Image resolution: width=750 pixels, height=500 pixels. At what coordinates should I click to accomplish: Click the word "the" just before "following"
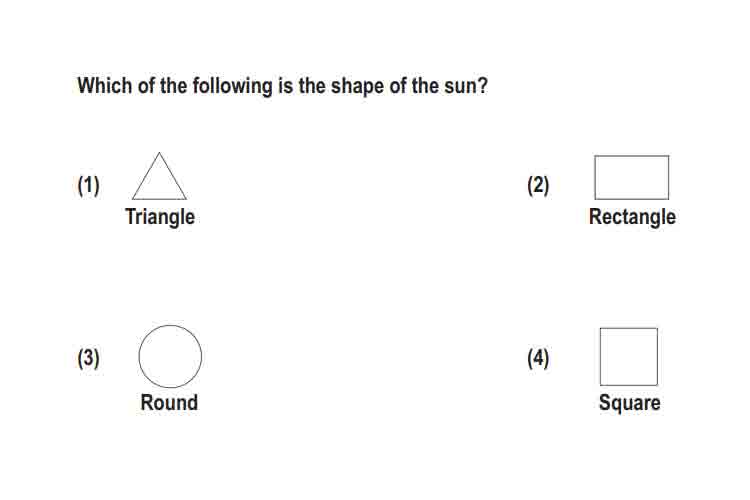pos(173,86)
